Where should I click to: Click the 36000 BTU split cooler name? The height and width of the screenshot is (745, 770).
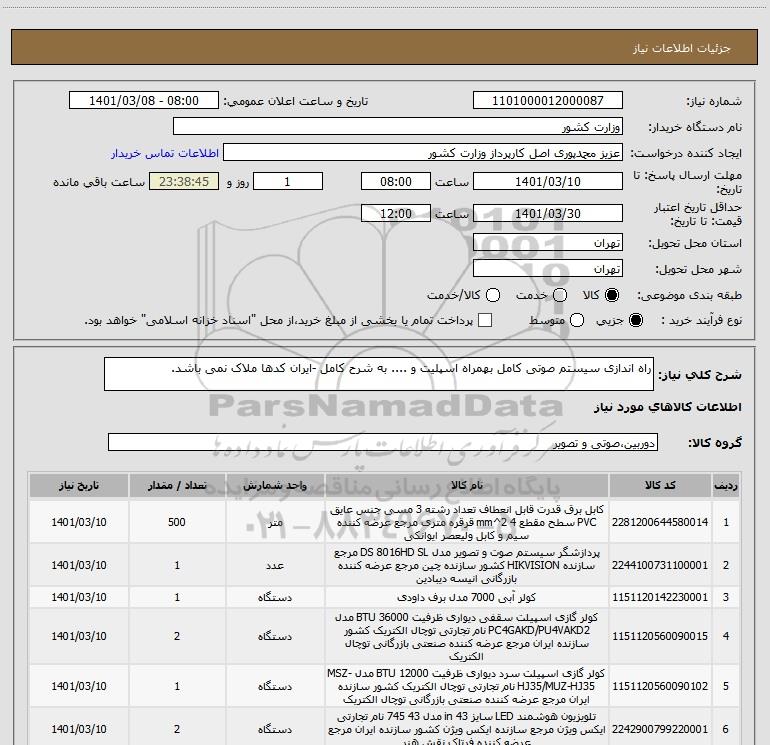(x=467, y=636)
